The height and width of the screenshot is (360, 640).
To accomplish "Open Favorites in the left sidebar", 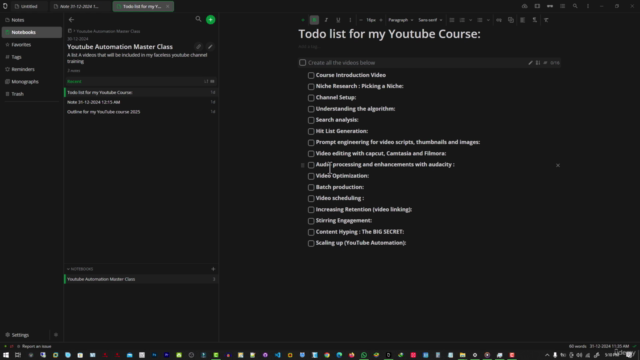I will click(31, 44).
